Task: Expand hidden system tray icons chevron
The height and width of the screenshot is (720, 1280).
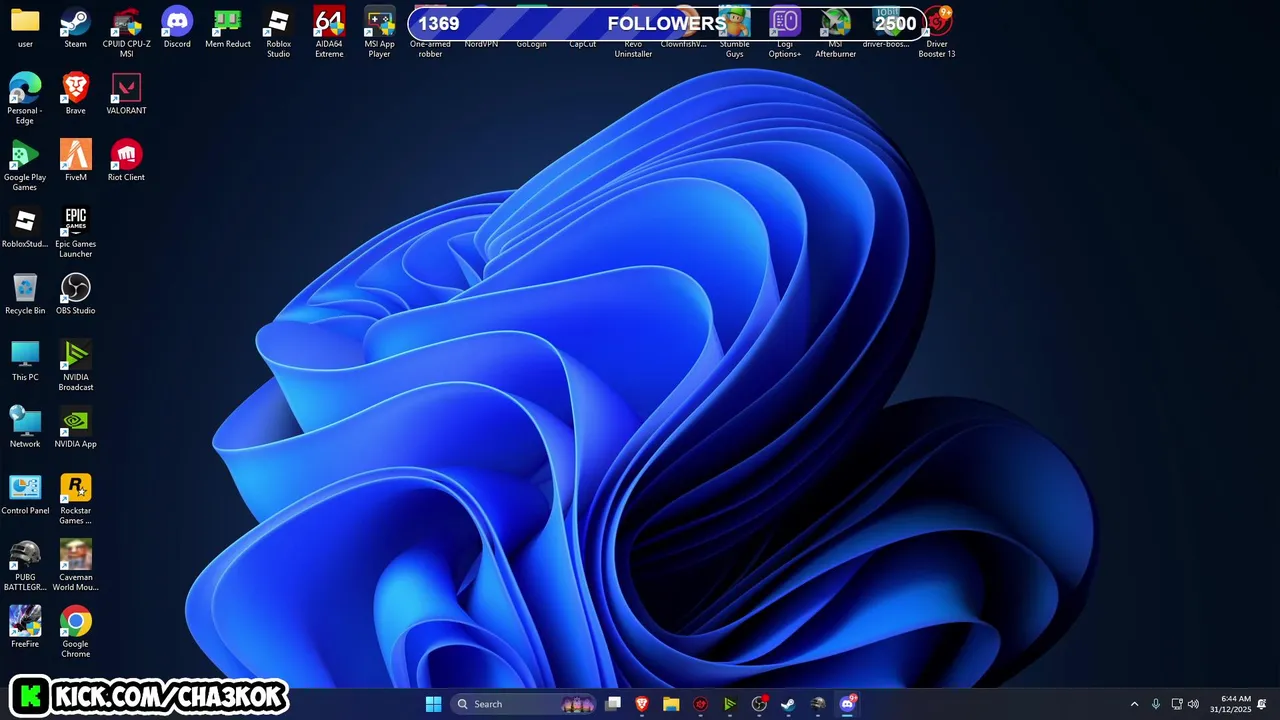Action: [1134, 704]
